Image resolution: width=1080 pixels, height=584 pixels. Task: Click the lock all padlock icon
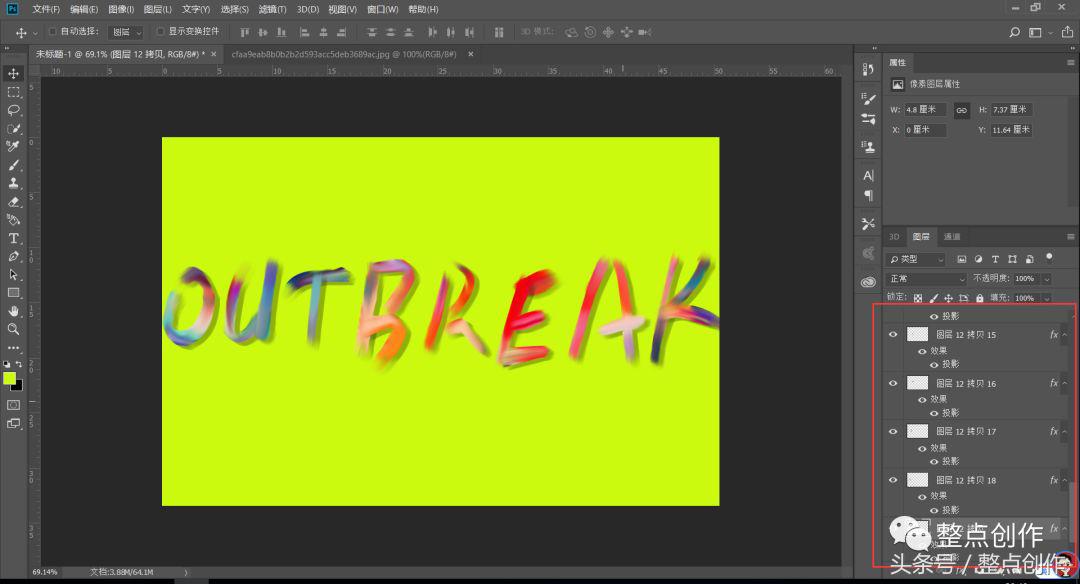click(979, 298)
